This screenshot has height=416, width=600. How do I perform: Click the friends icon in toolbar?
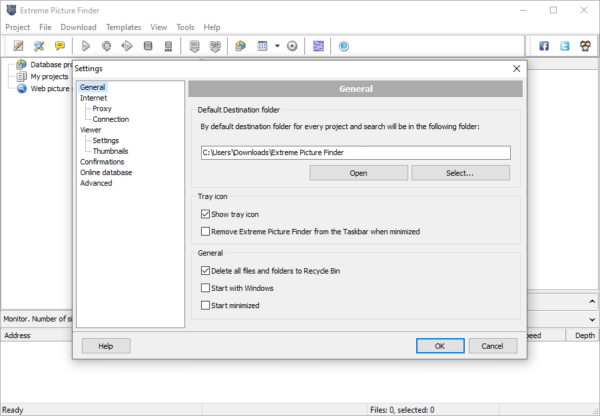pos(585,46)
